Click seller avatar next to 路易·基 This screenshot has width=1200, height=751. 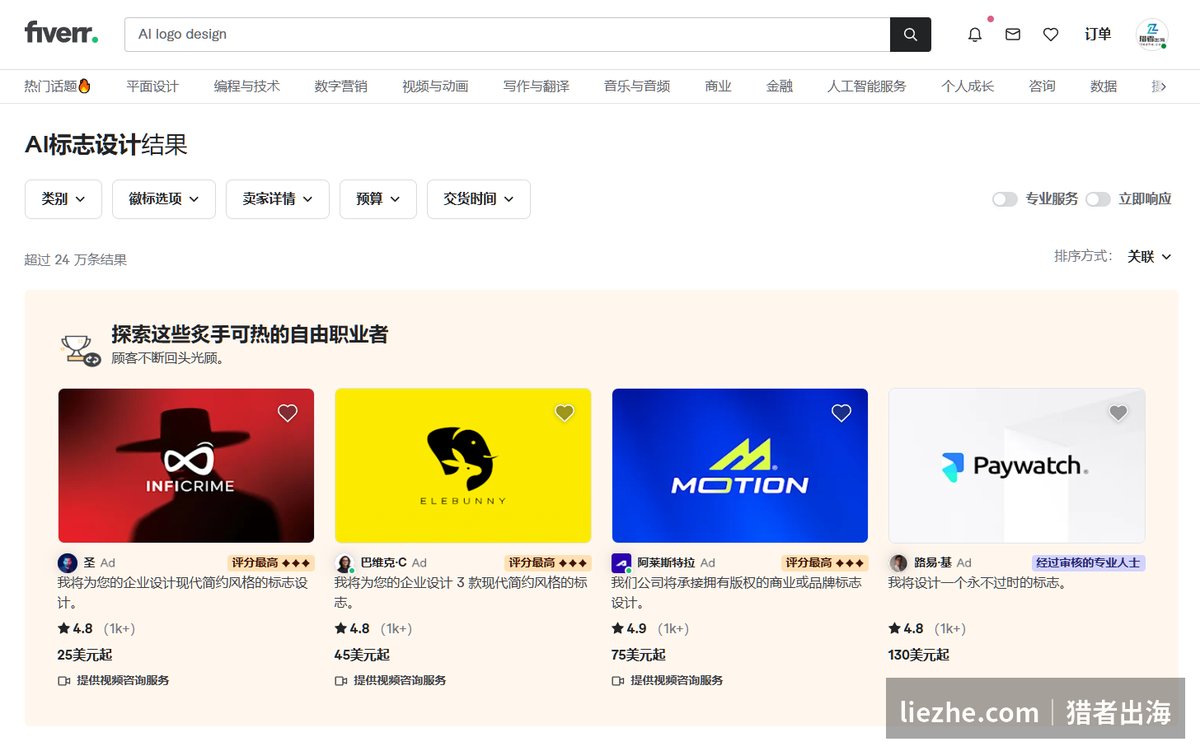898,563
